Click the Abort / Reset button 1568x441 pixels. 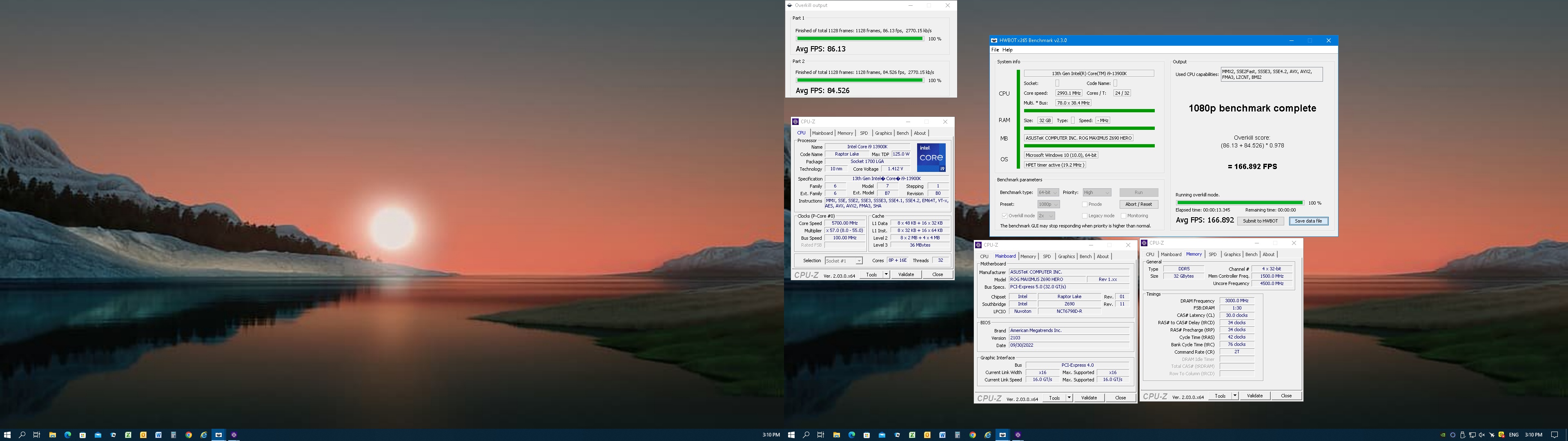click(1138, 205)
